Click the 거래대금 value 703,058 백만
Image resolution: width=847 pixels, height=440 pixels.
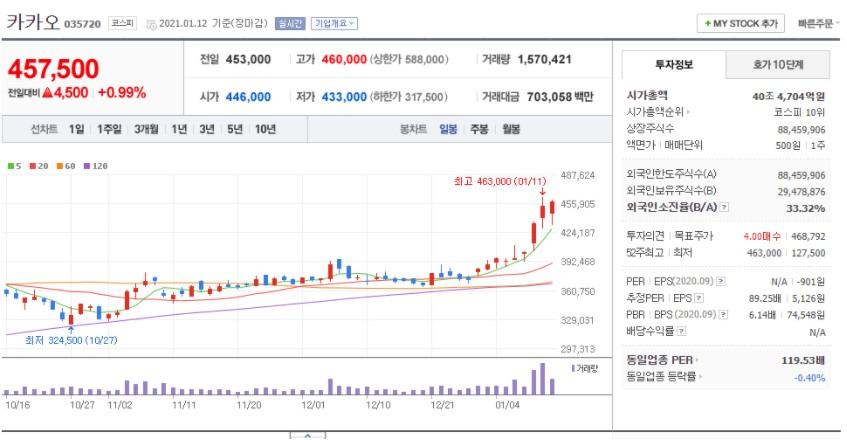coord(560,97)
